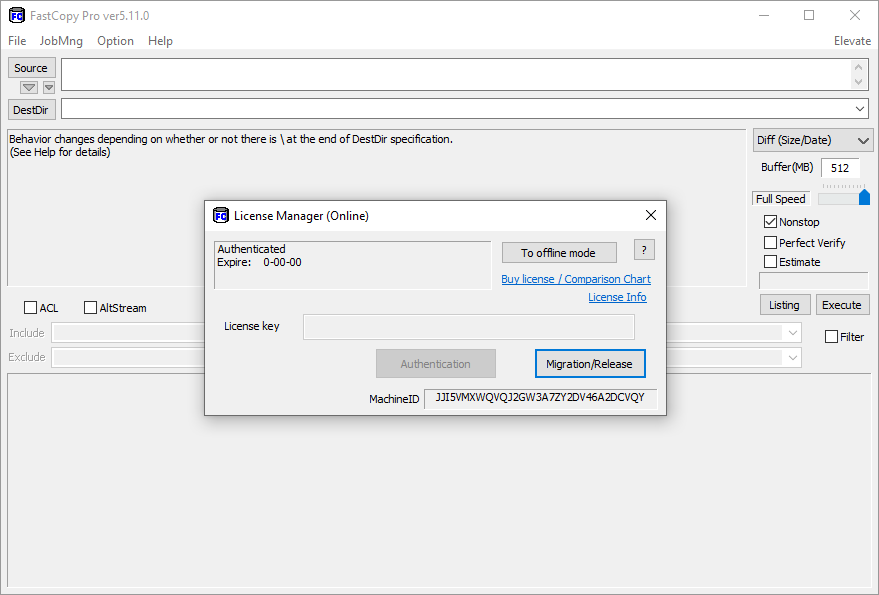Screen dimensions: 879x595
Task: Close the License Manager dialog
Action: (x=650, y=215)
